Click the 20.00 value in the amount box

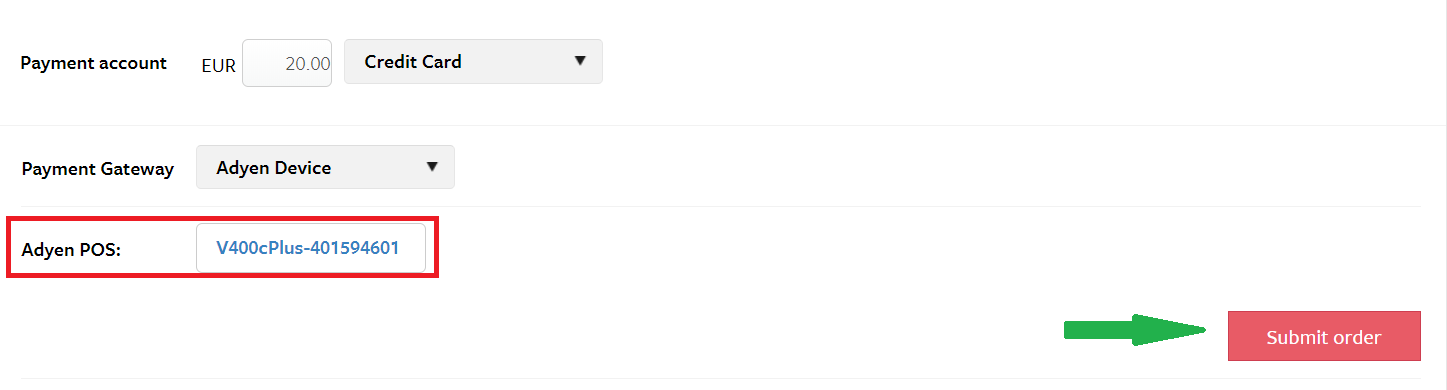(307, 63)
